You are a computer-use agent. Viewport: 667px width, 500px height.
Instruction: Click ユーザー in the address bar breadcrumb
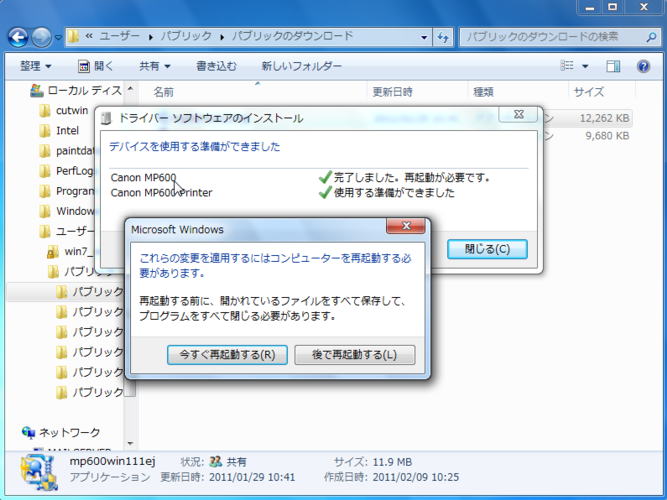click(x=120, y=37)
